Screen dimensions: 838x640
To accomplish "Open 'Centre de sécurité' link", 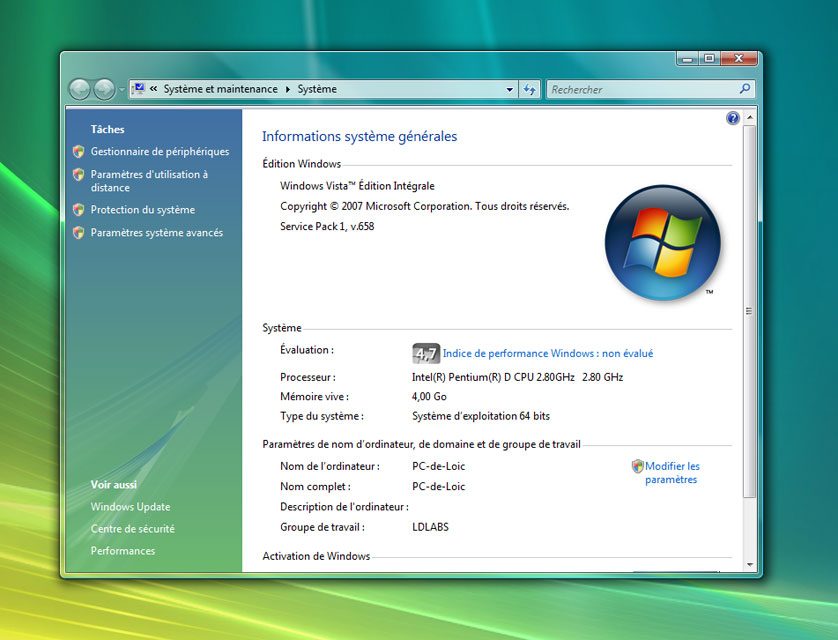I will [x=133, y=529].
